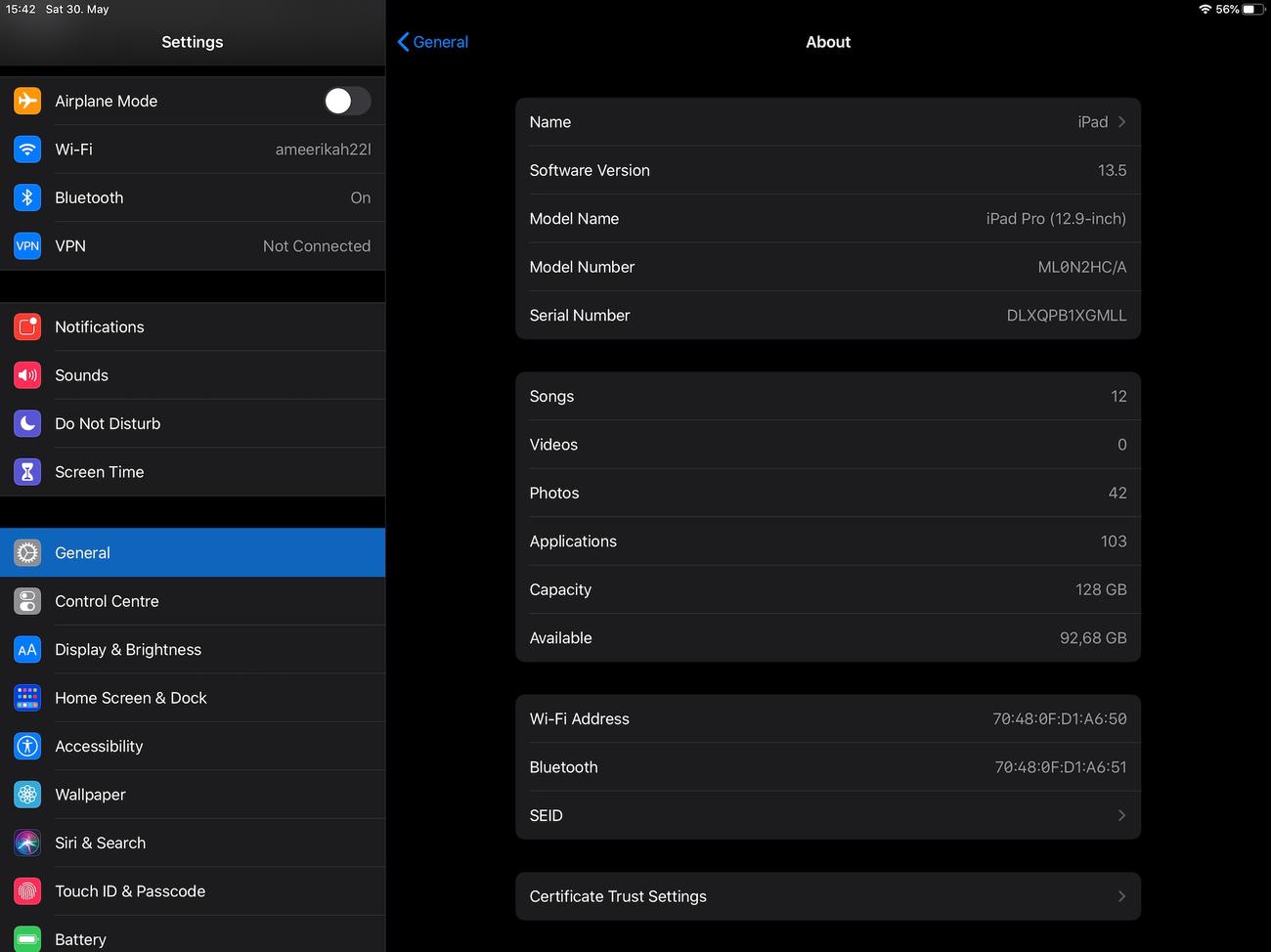Toggle the Airplane Mode switch

tap(347, 101)
